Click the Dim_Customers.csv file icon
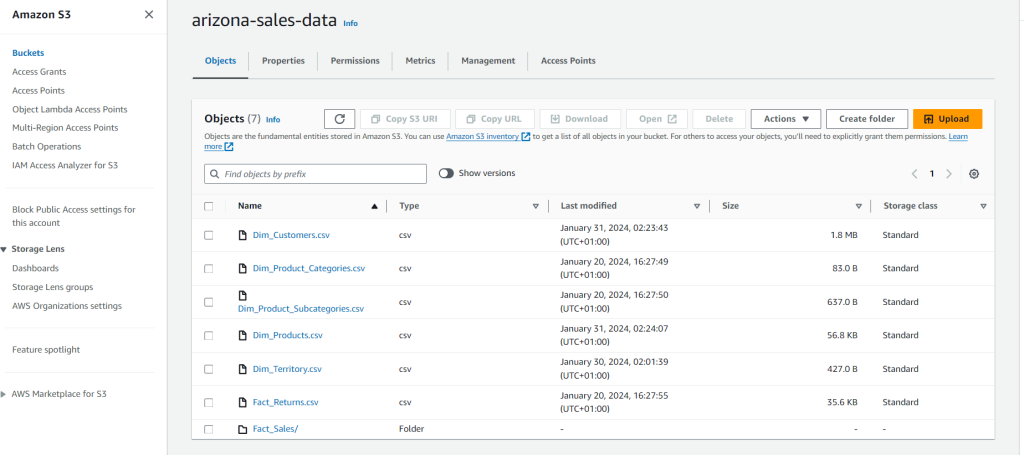The image size is (1024, 455). [242, 235]
